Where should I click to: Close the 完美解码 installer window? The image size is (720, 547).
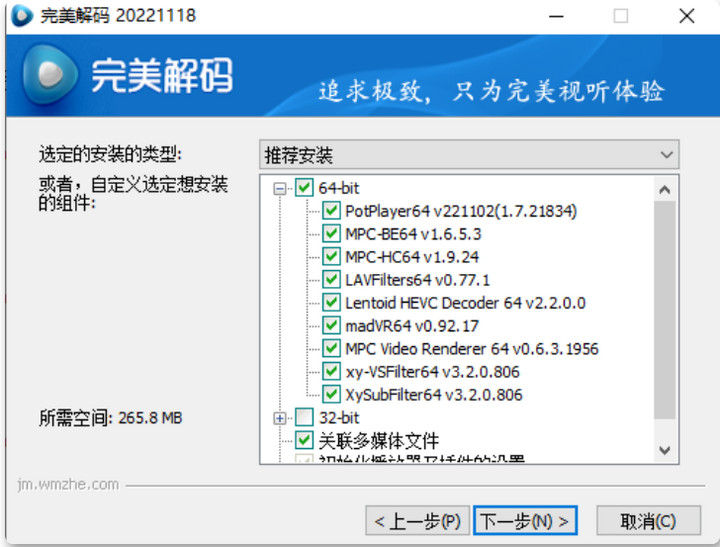pyautogui.click(x=686, y=17)
